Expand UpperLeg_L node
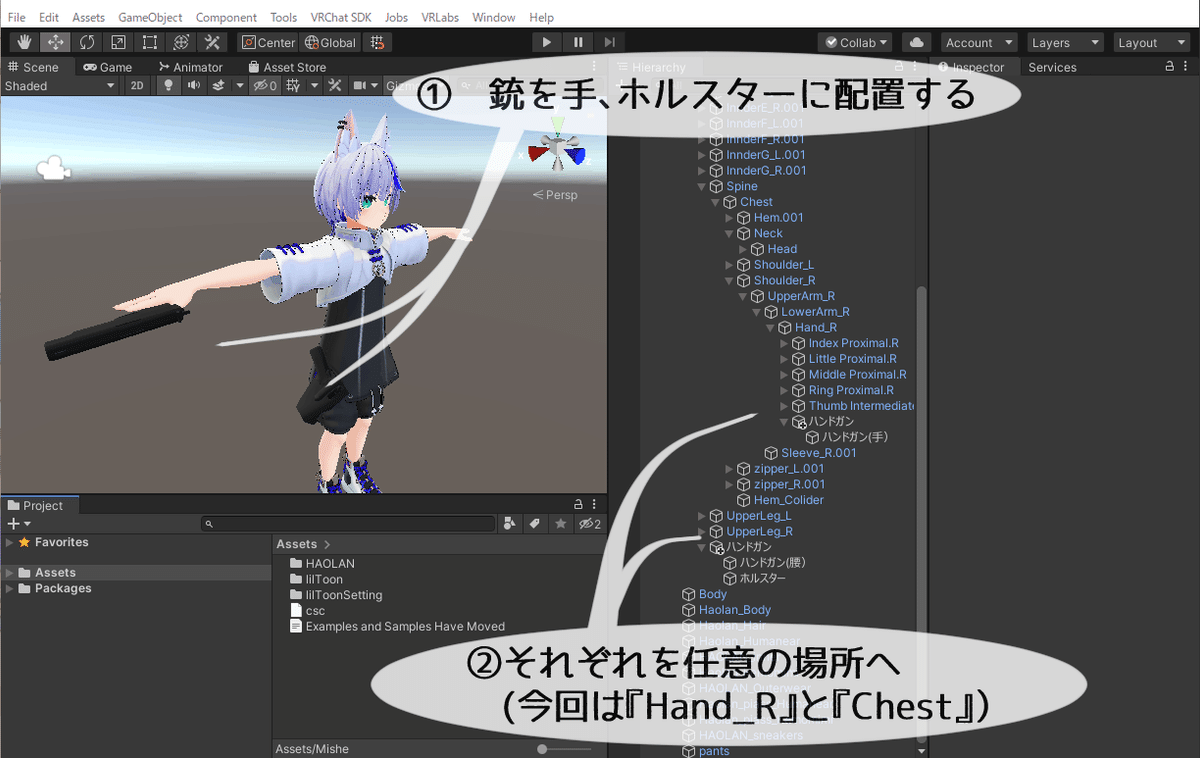 point(702,516)
